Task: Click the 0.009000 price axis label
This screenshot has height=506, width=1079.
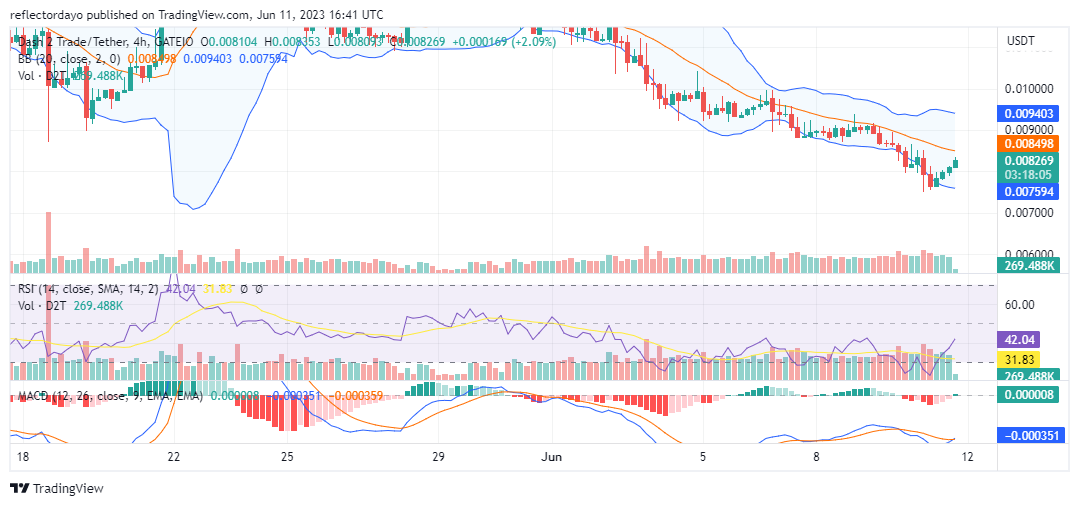Action: (1030, 129)
